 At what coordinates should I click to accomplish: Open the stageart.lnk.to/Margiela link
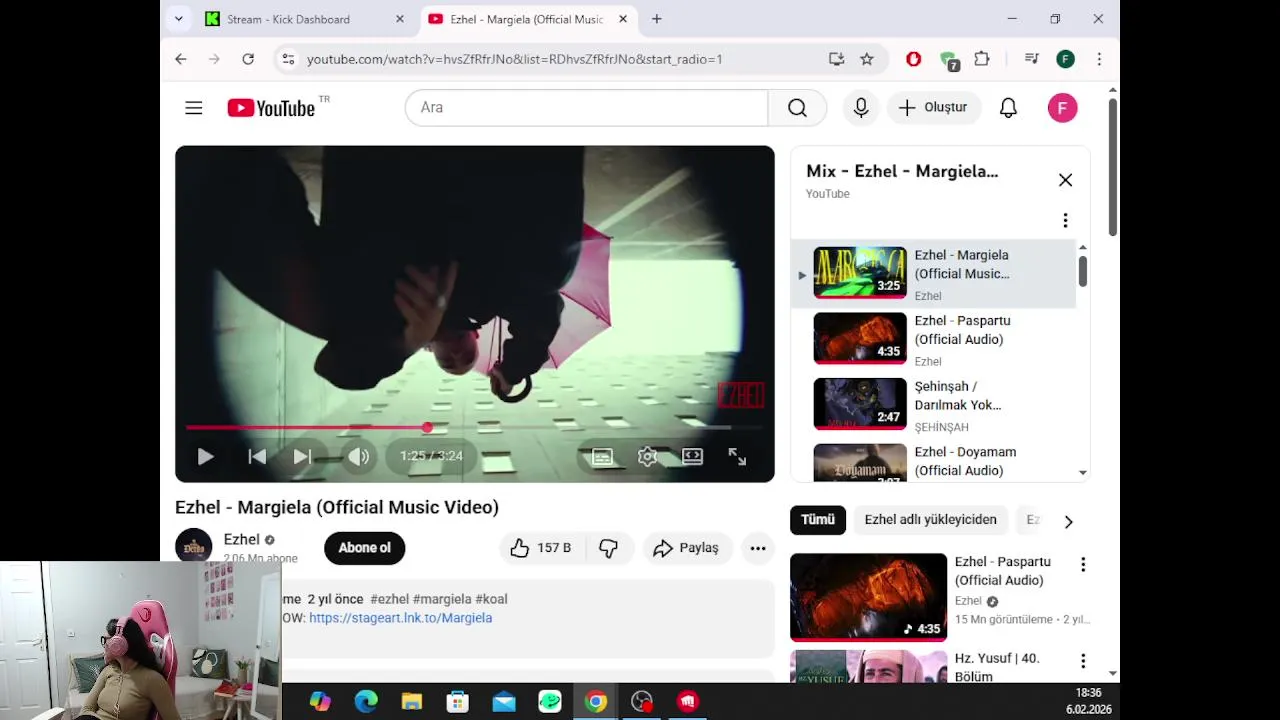point(400,618)
